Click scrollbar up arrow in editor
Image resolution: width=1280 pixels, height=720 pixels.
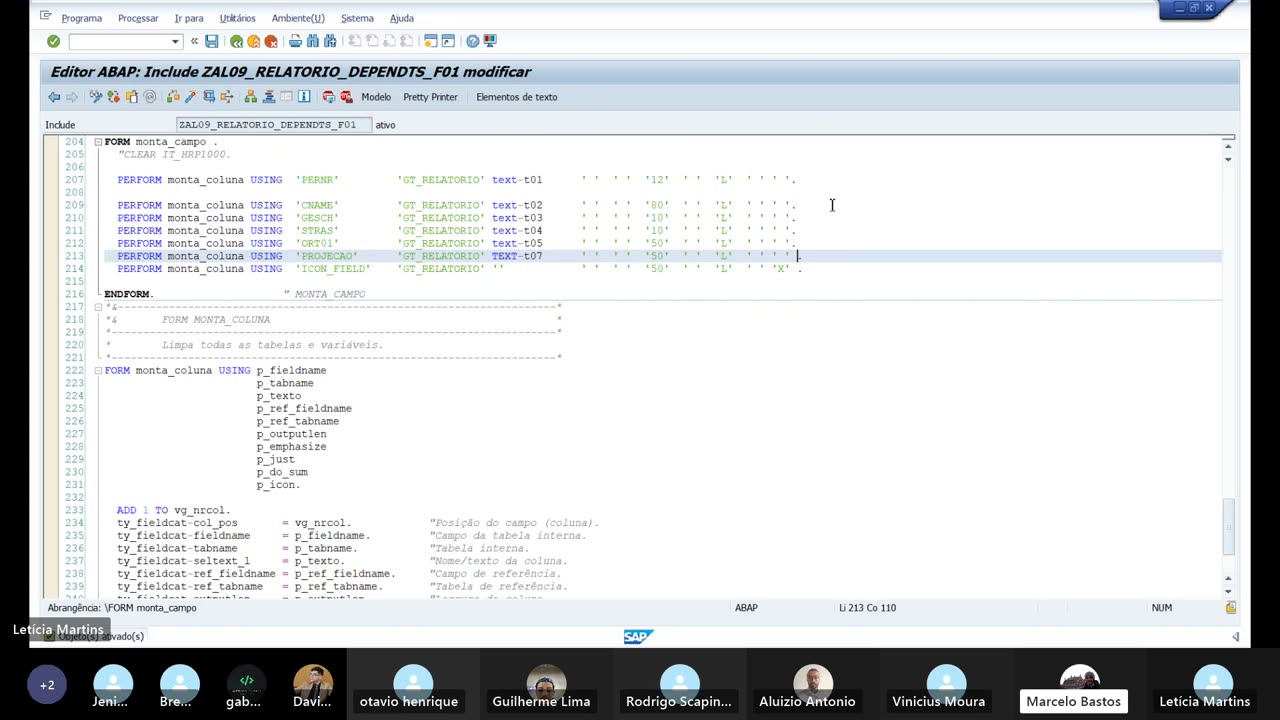tap(1228, 147)
